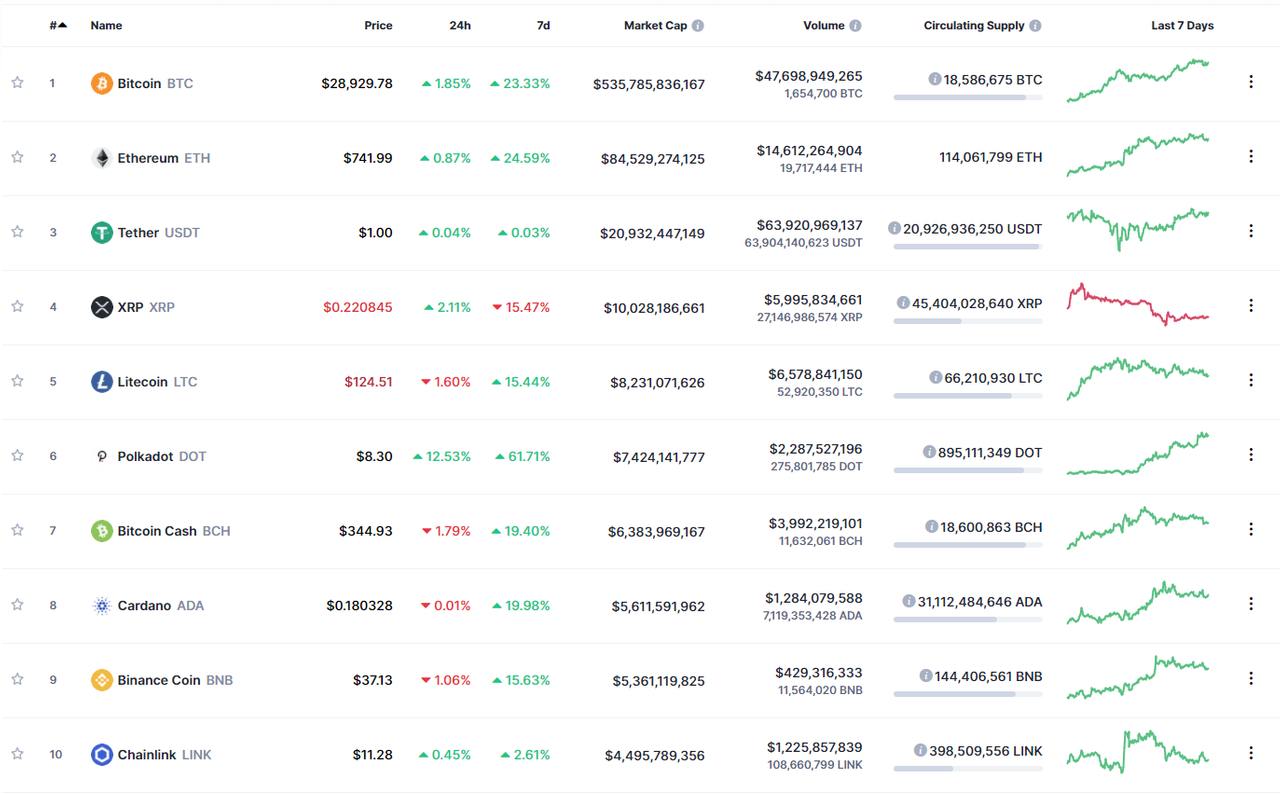This screenshot has height=795, width=1280.
Task: Sort by 7d change header
Action: [x=543, y=25]
